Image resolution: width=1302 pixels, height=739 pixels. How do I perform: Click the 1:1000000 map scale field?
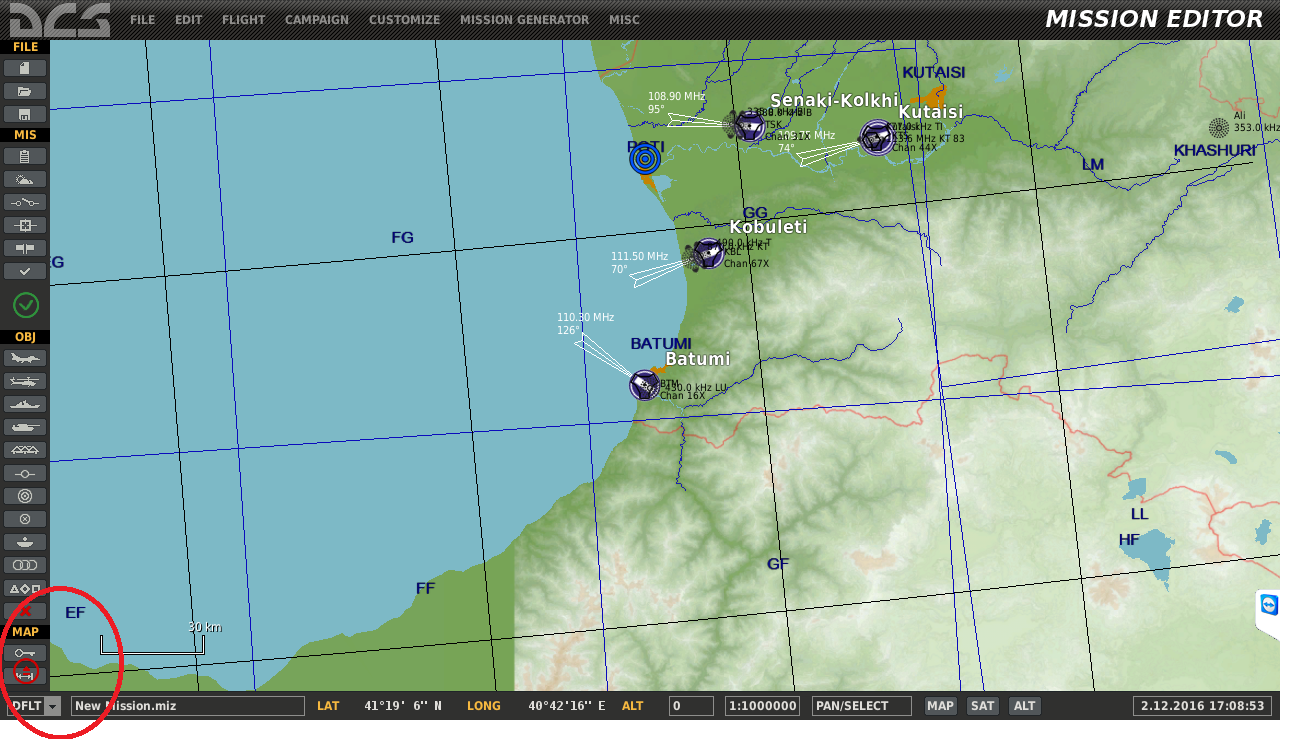762,706
